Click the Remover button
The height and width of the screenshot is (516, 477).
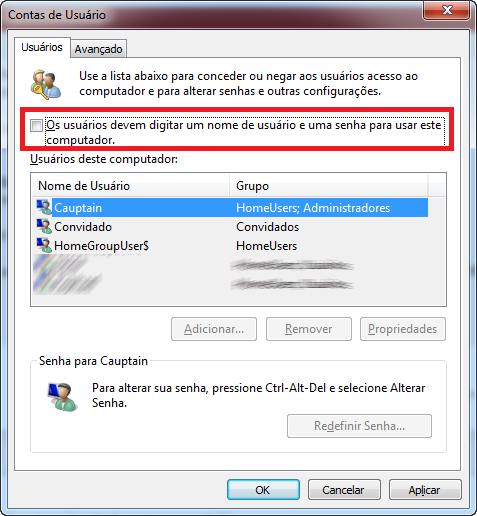coord(309,329)
